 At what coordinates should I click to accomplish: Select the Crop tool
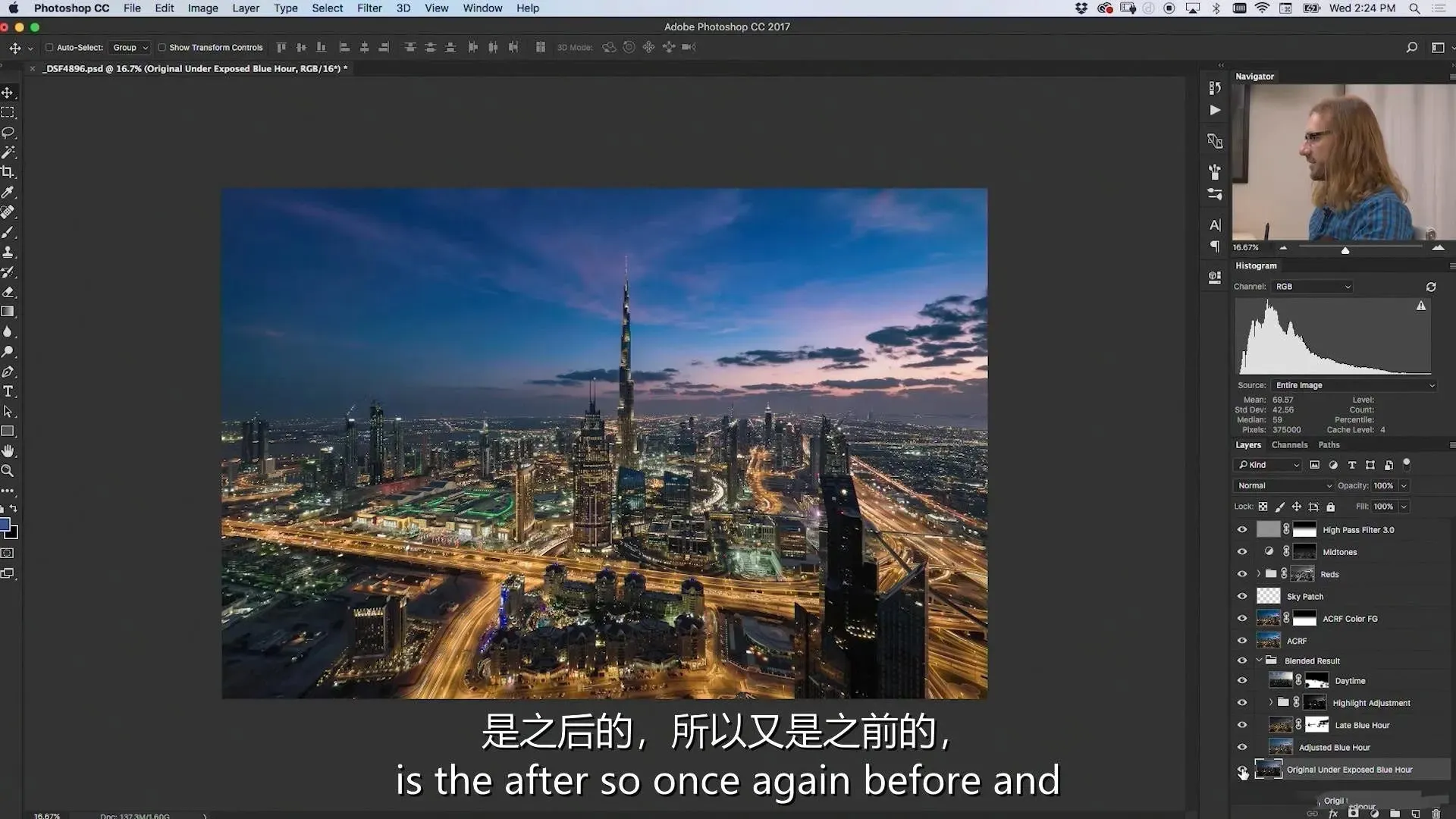pos(8,172)
